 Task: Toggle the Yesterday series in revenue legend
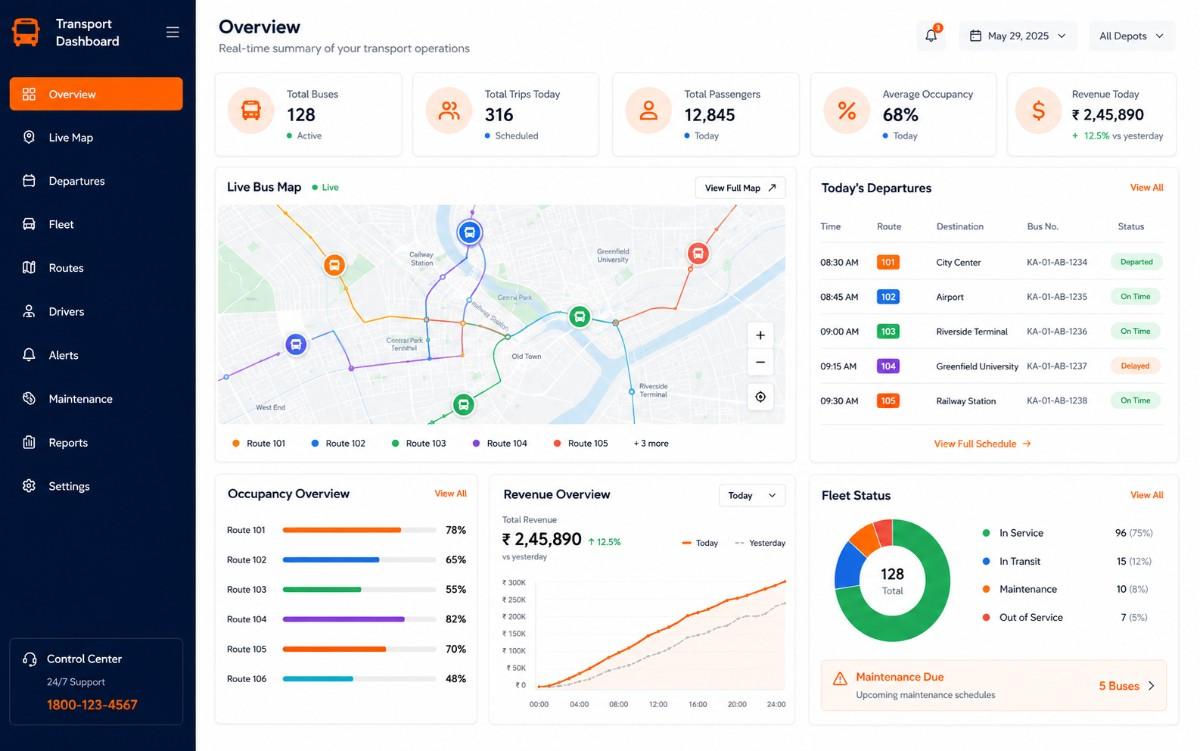(x=760, y=543)
